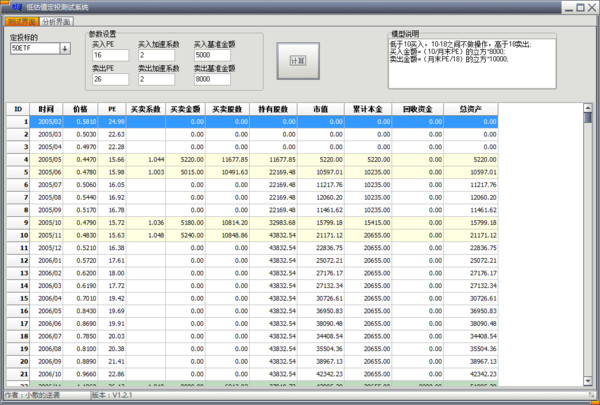
Task: Click the 买卖股数 column header
Action: (x=227, y=109)
